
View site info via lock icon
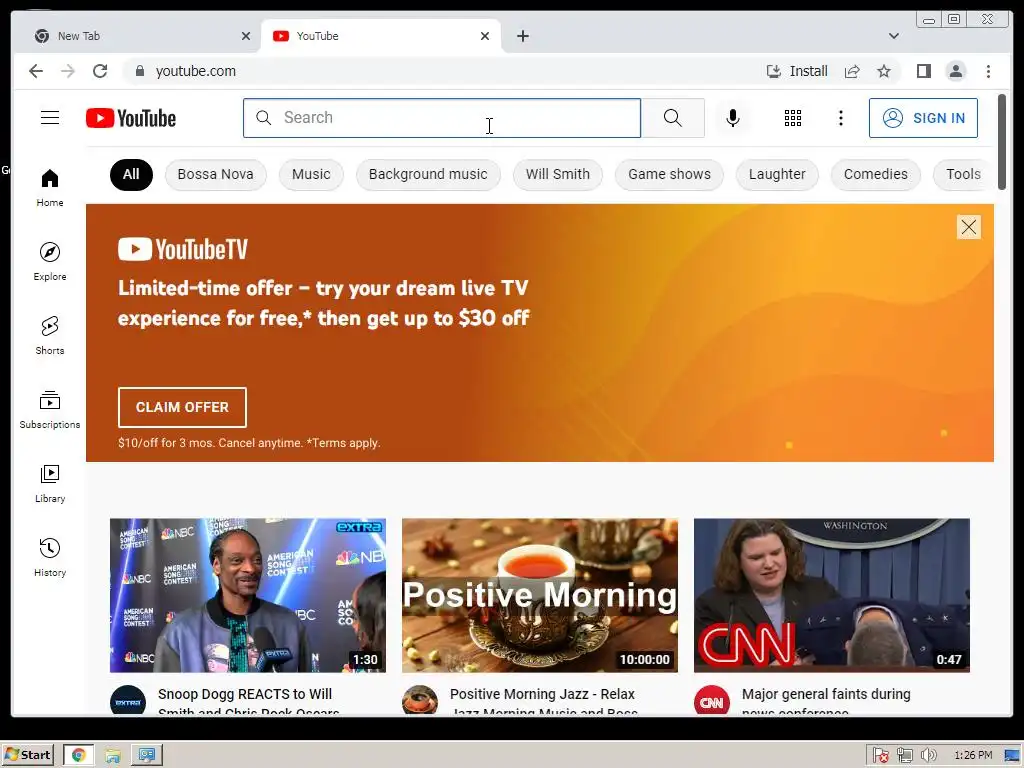139,71
